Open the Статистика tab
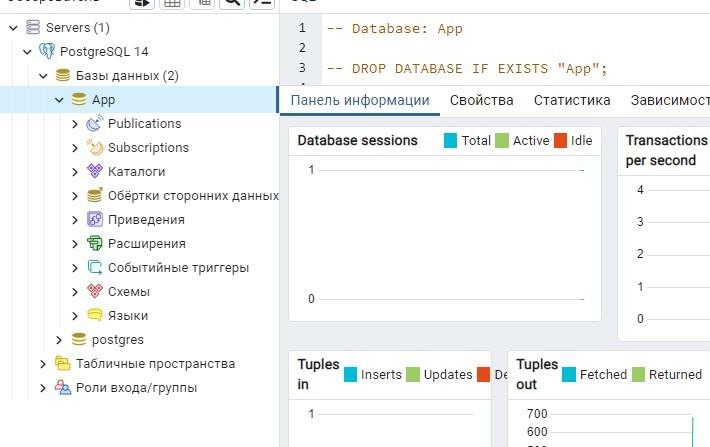The width and height of the screenshot is (710, 447). click(572, 100)
